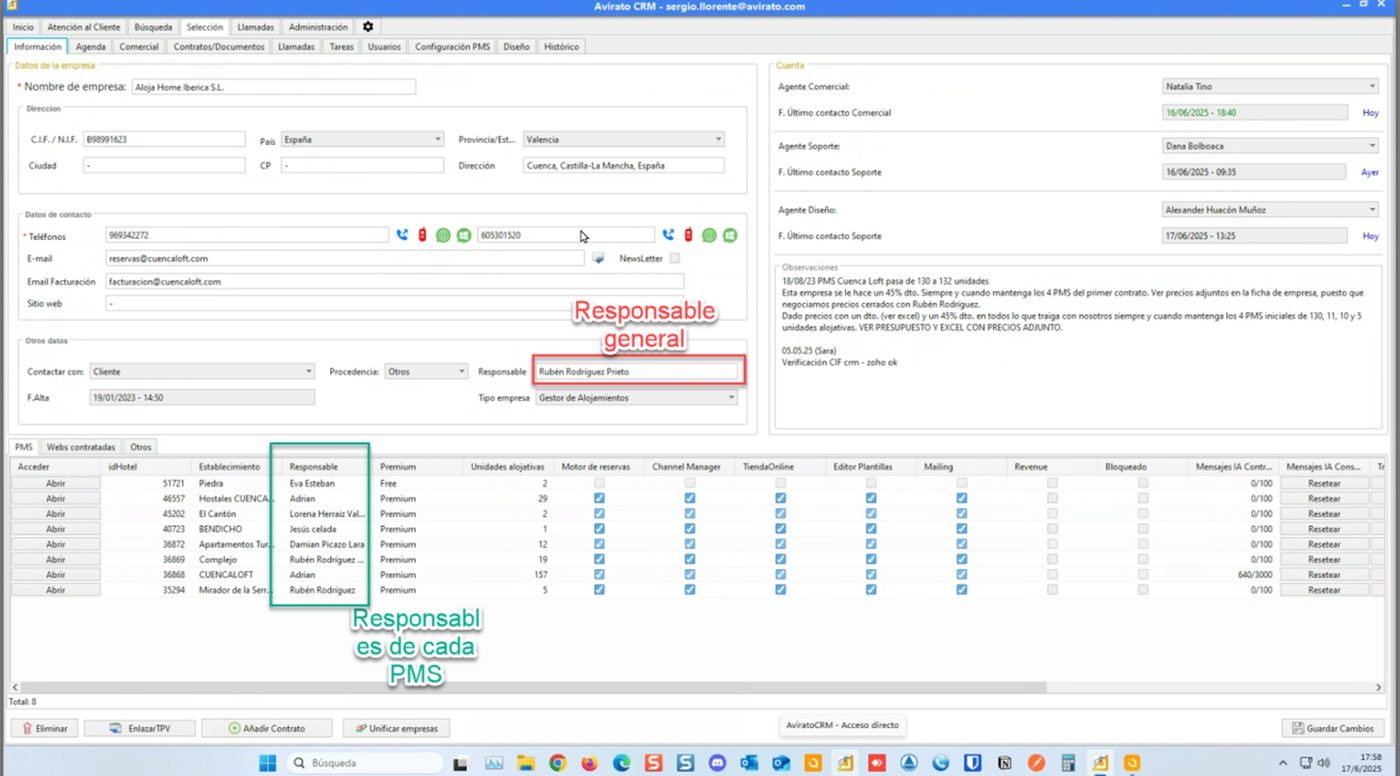The height and width of the screenshot is (776, 1400).
Task: Open WhatsApp web globe icon for phone 605301520
Action: (709, 235)
